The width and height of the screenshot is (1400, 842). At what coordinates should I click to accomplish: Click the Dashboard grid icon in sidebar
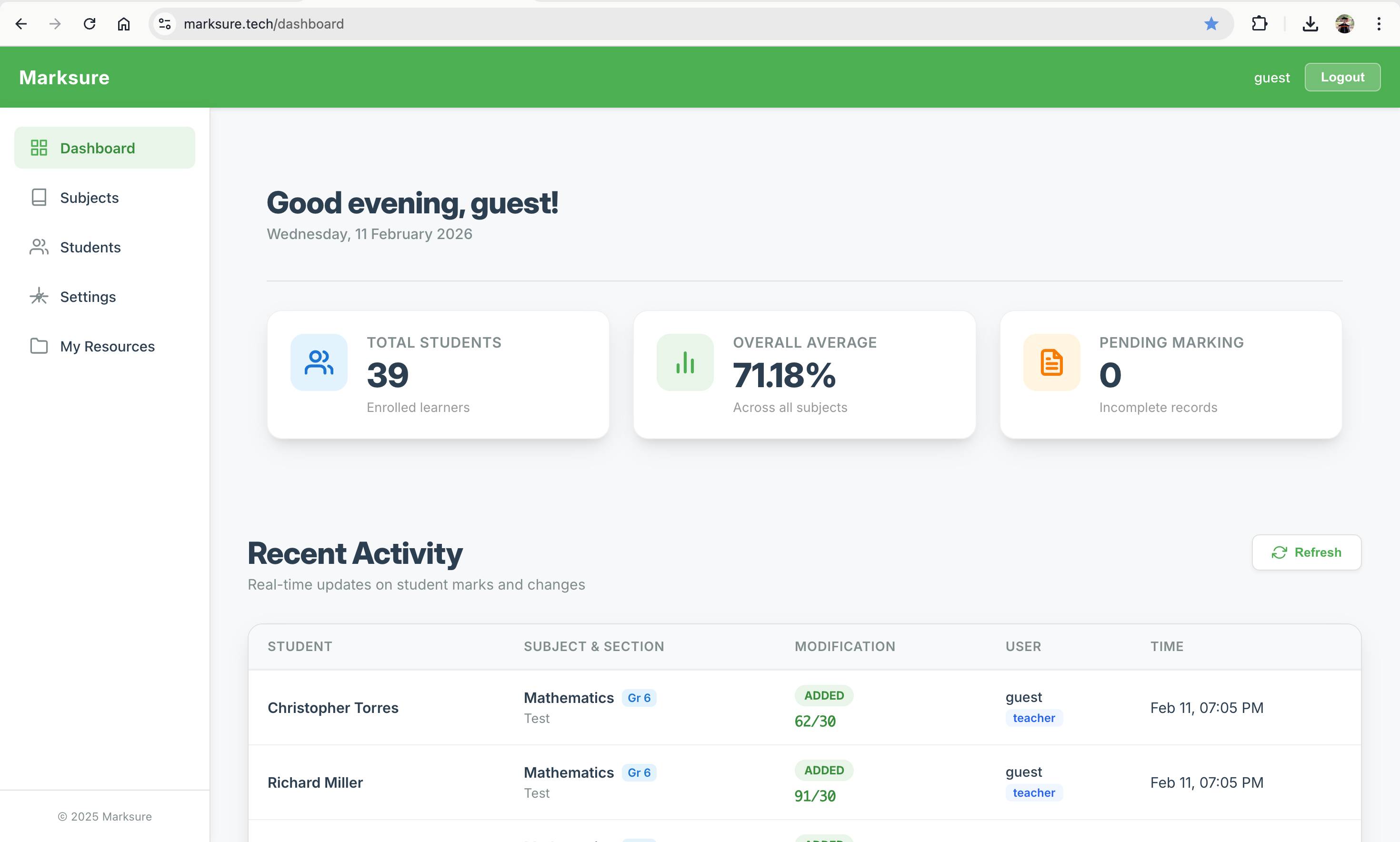[39, 147]
